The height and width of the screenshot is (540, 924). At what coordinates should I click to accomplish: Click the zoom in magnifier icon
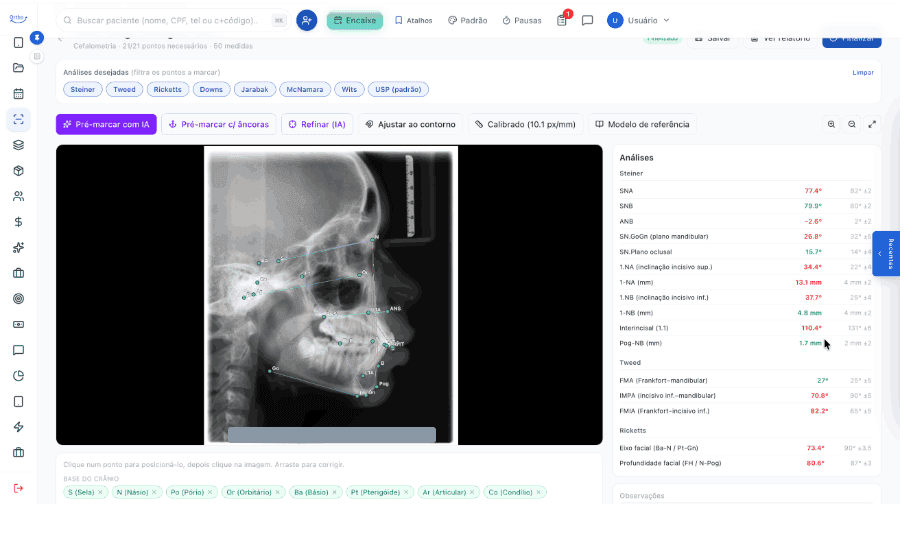coord(831,124)
